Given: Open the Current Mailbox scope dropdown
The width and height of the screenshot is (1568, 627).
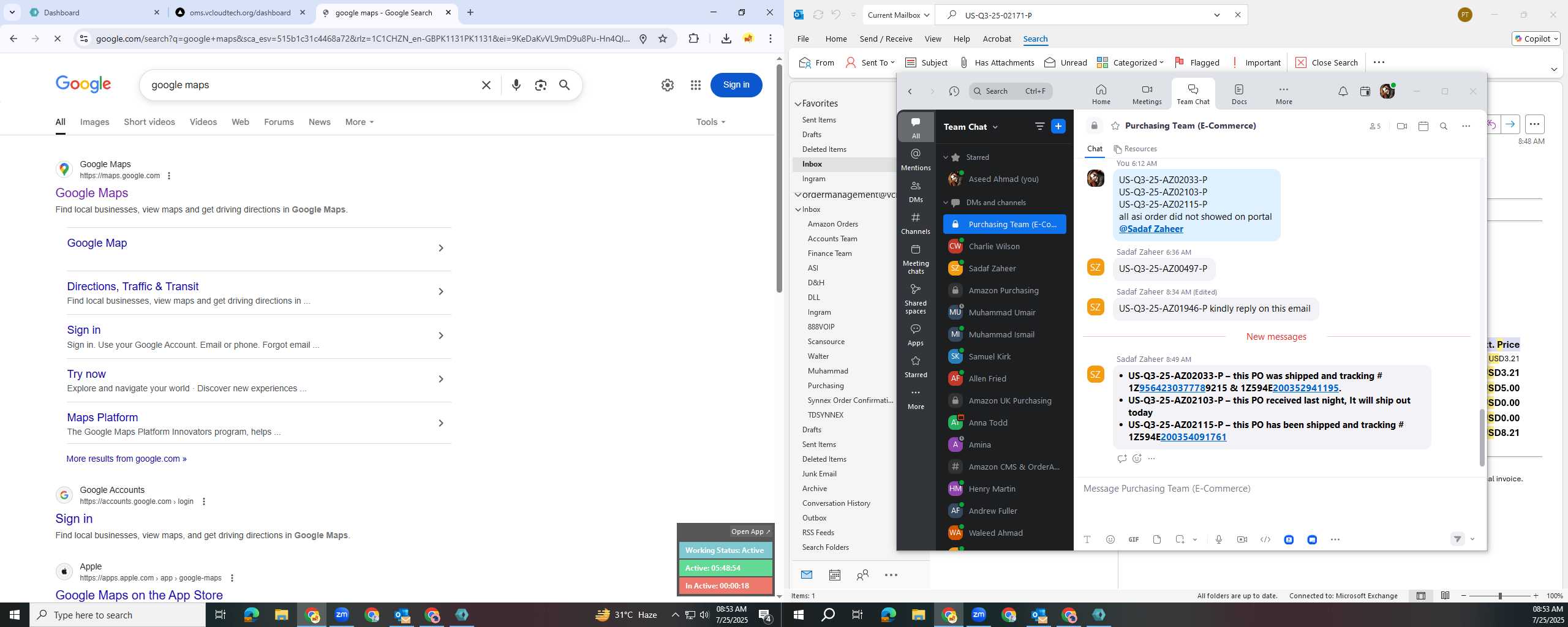Looking at the screenshot, I should (x=899, y=15).
